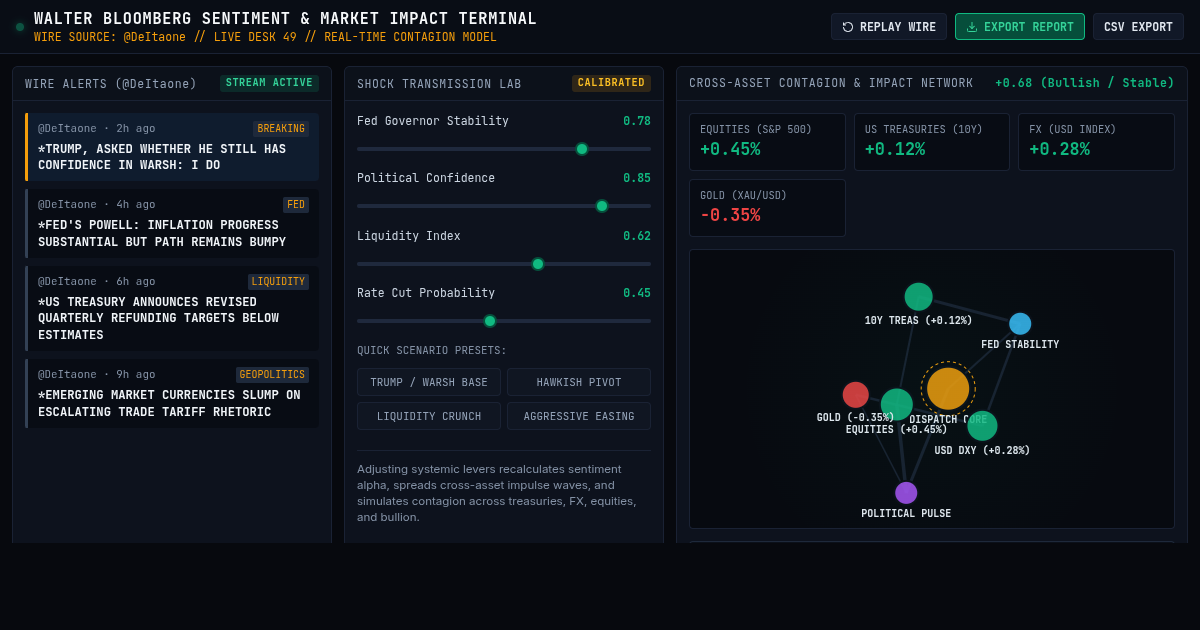The height and width of the screenshot is (630, 1200).
Task: Click the 0.45 Rate Cut Probability value
Action: 637,293
